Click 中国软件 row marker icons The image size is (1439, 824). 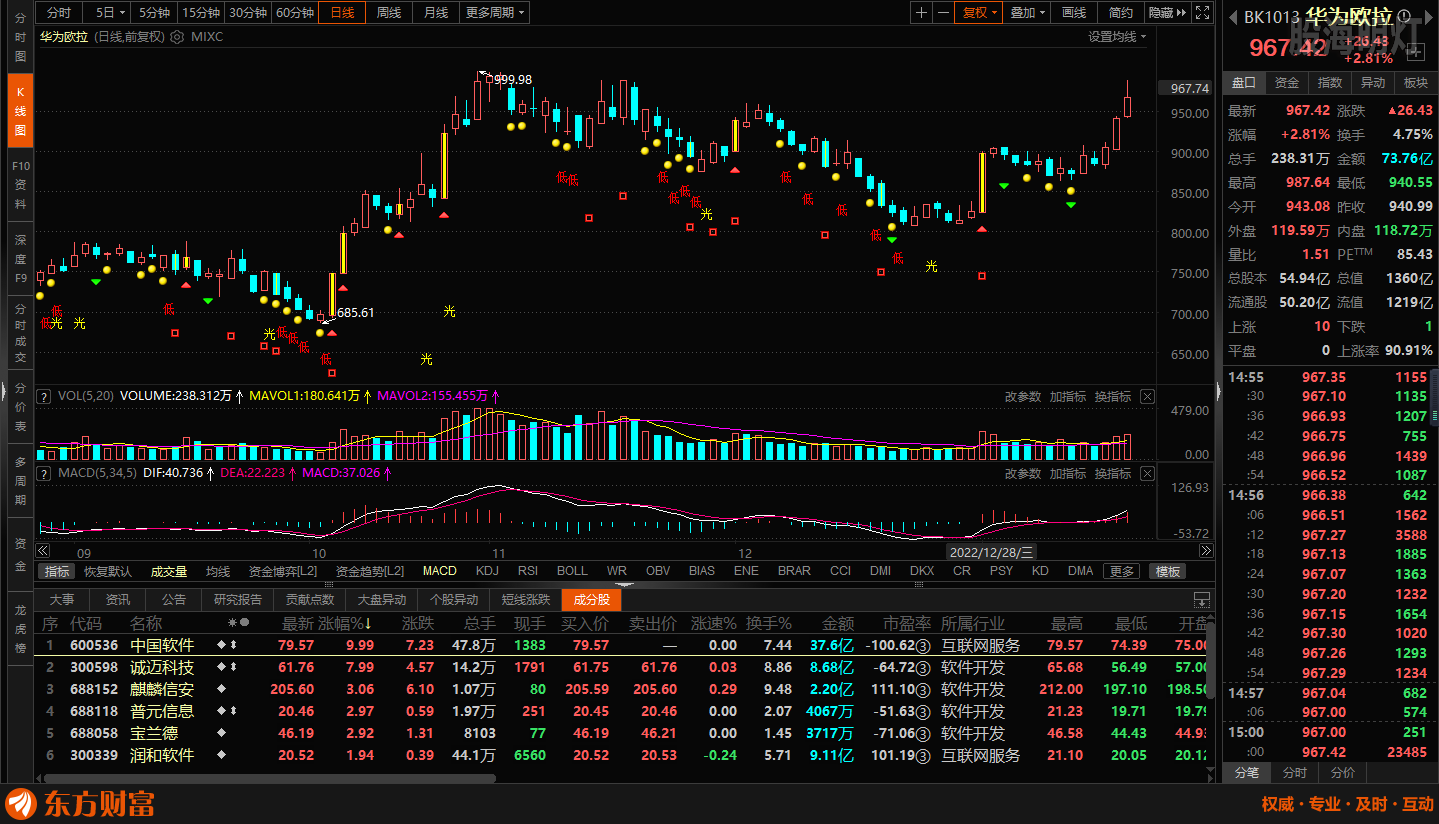(226, 645)
